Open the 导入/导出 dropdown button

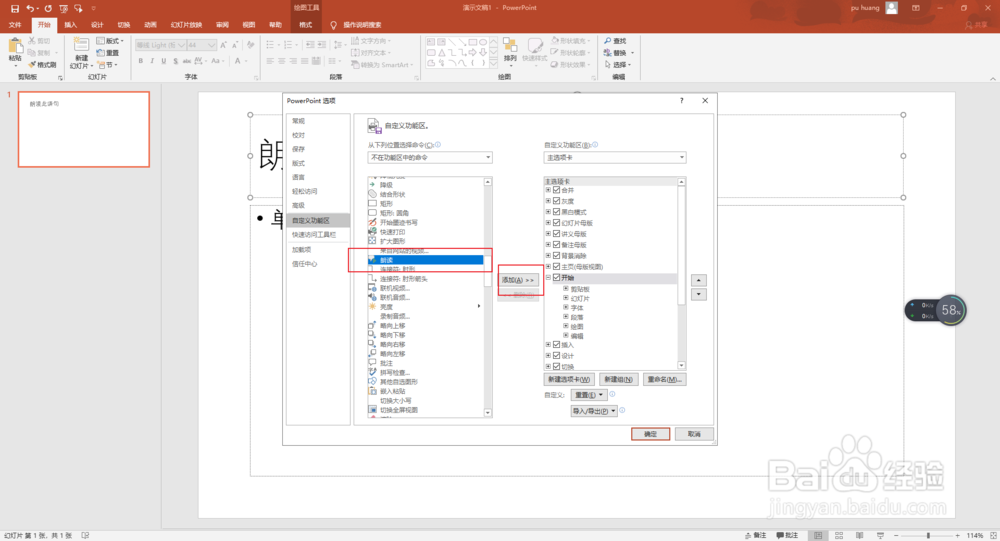point(594,411)
